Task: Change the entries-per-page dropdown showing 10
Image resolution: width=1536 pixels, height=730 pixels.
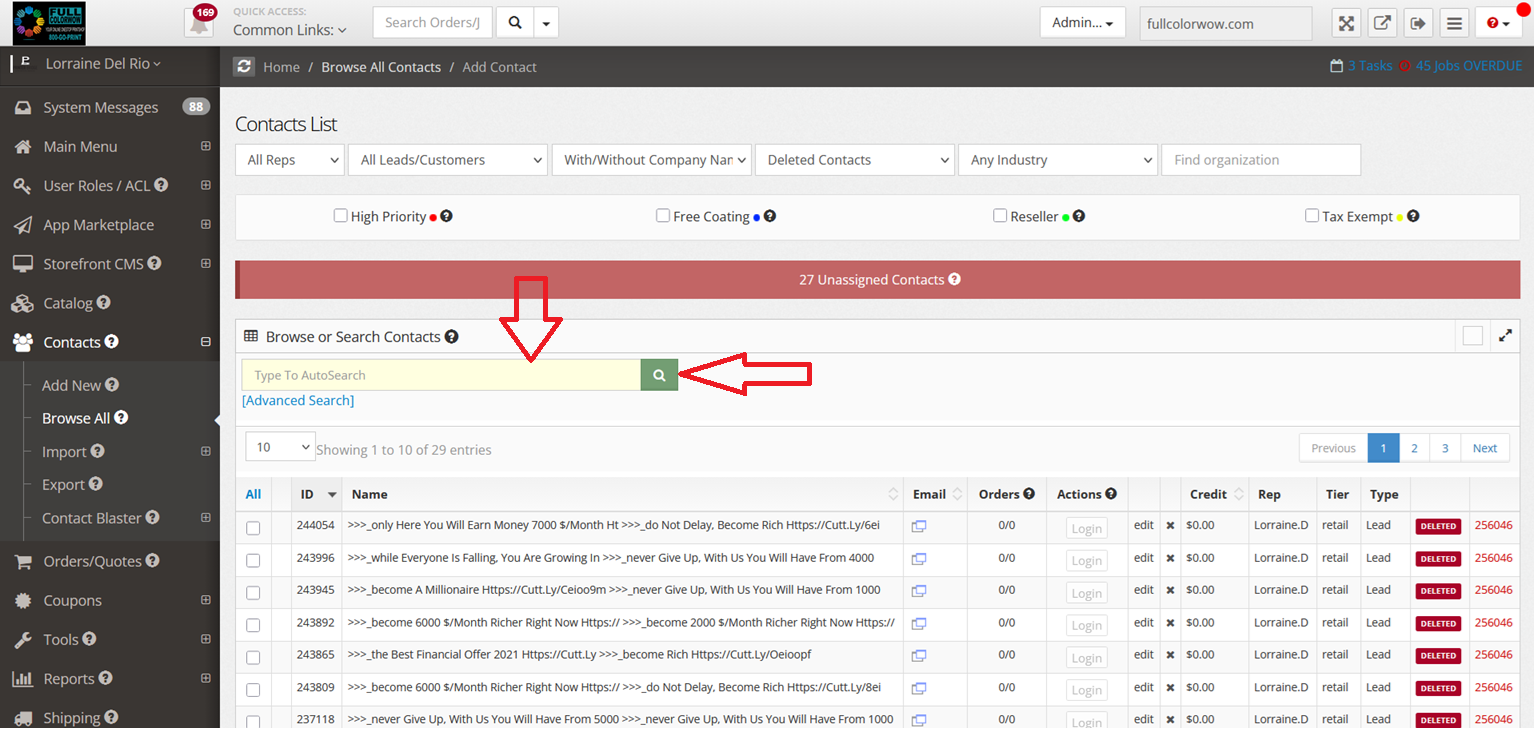Action: click(x=279, y=447)
